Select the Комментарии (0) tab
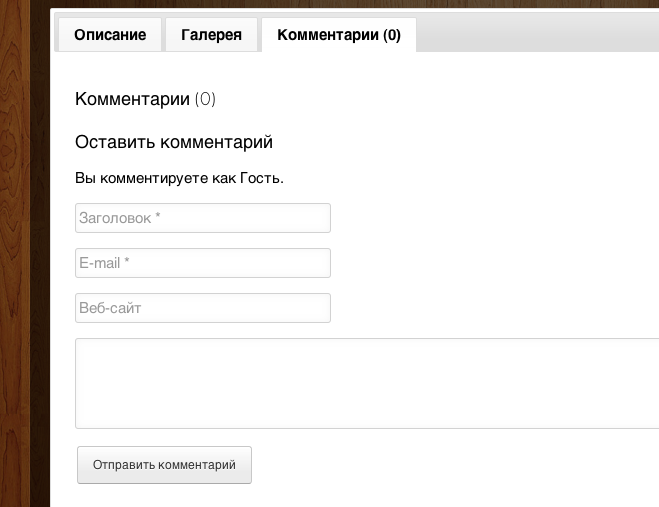 (338, 35)
